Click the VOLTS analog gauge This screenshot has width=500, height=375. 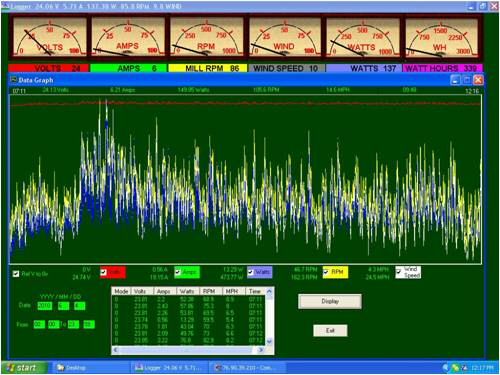pyautogui.click(x=50, y=37)
